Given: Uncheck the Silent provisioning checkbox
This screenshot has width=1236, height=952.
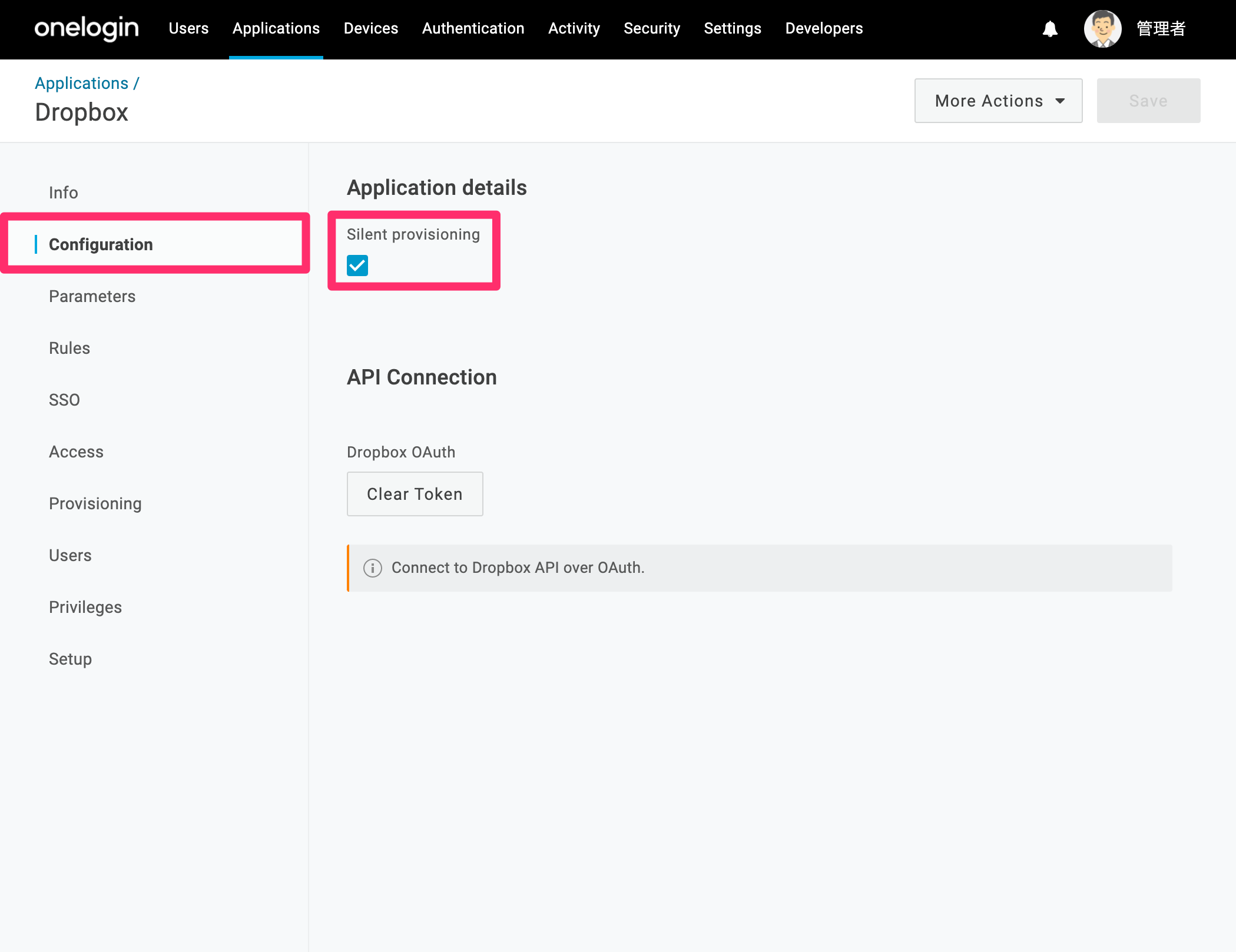Looking at the screenshot, I should (x=357, y=266).
